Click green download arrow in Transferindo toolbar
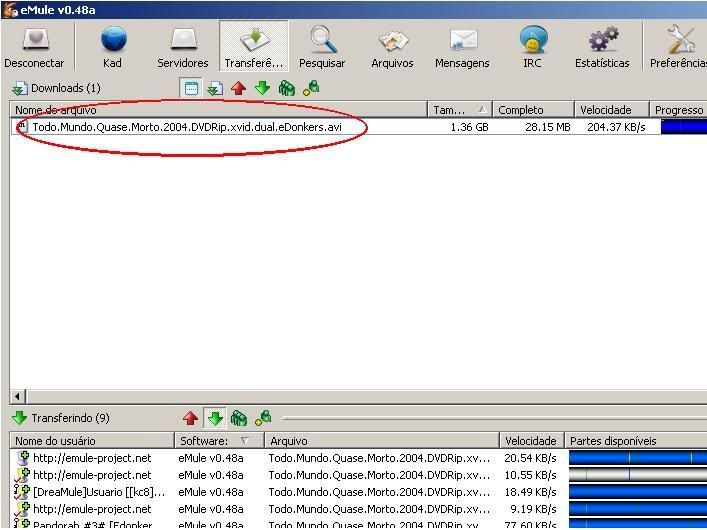 pos(215,418)
